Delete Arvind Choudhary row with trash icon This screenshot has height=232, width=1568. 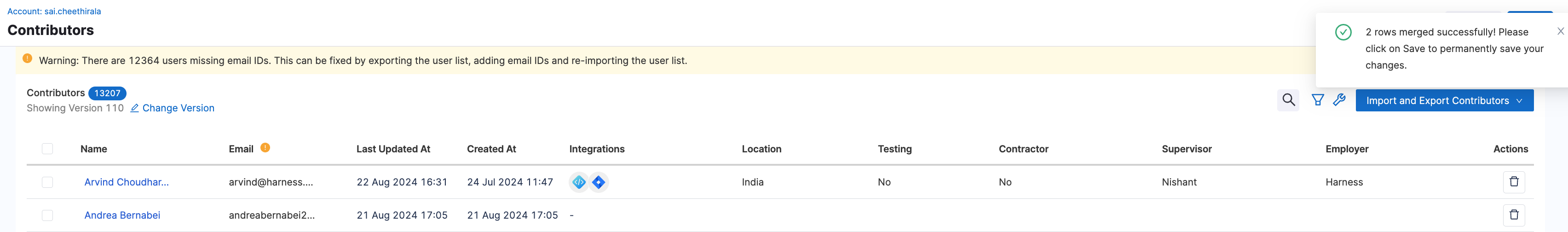click(1514, 181)
